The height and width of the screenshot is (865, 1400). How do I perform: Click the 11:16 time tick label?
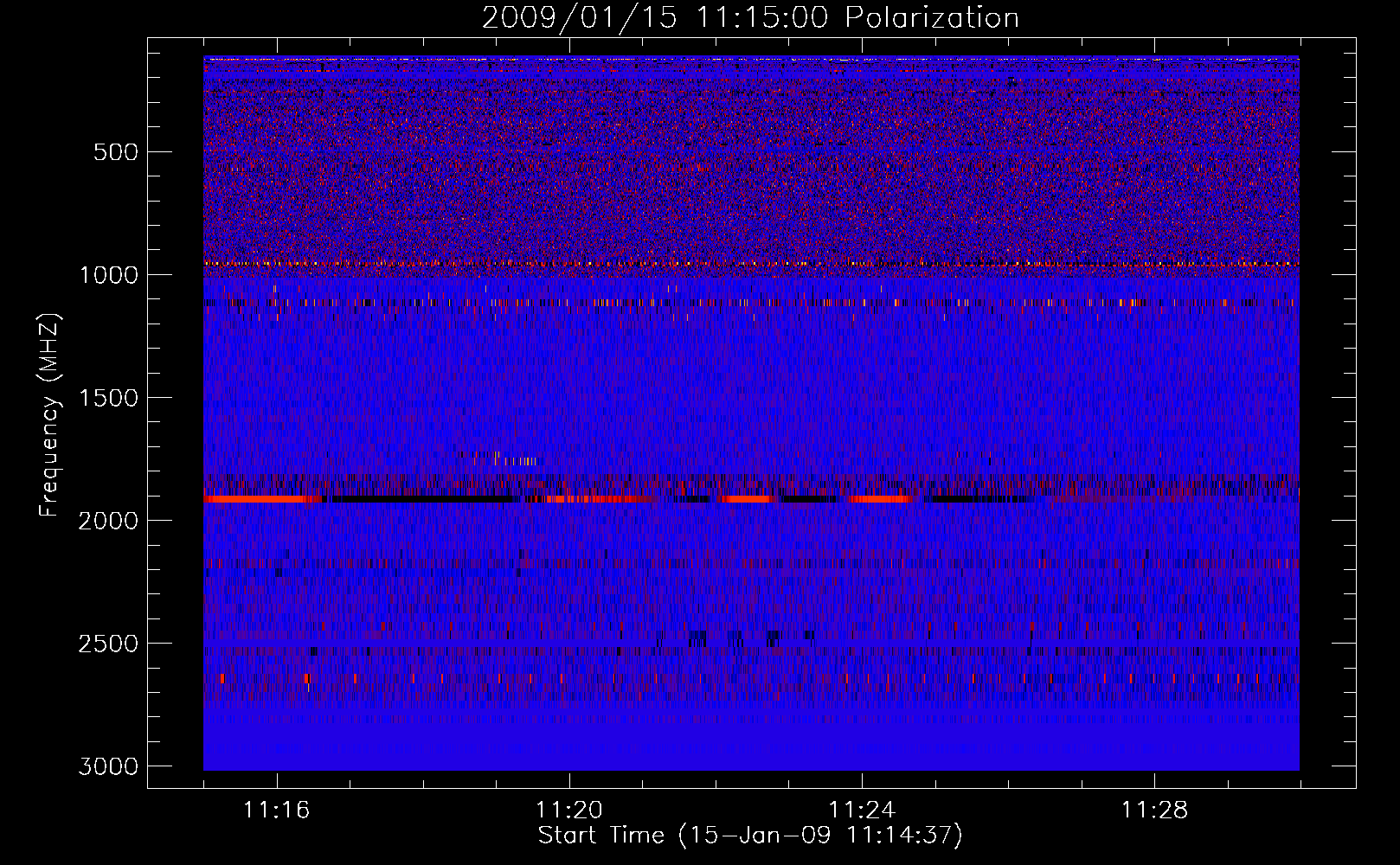click(x=277, y=811)
